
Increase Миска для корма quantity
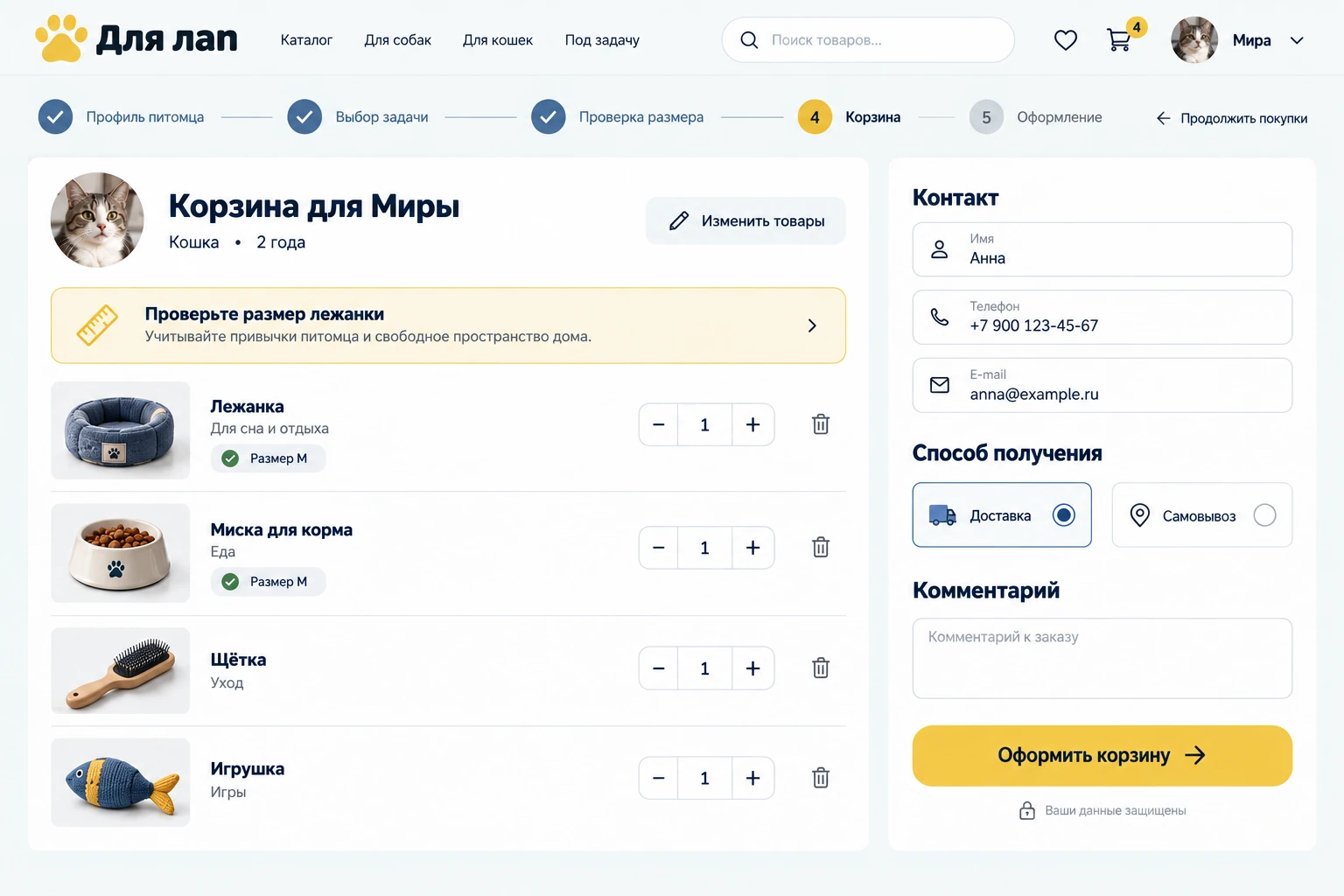tap(752, 548)
